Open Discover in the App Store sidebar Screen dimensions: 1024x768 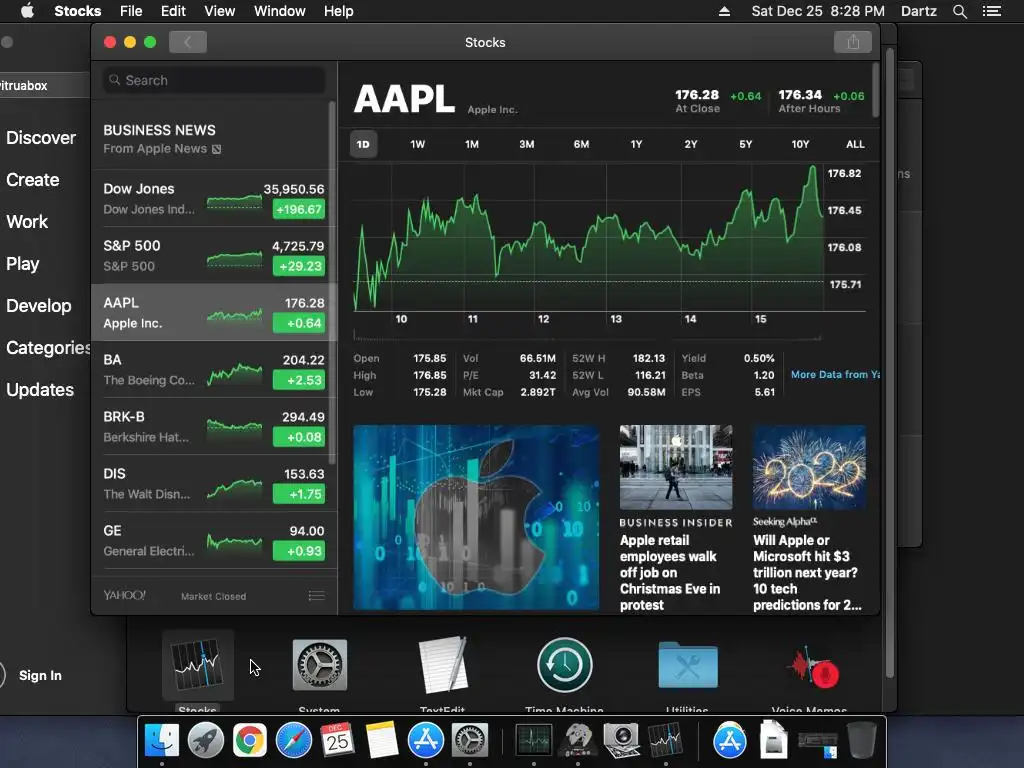[x=41, y=138]
